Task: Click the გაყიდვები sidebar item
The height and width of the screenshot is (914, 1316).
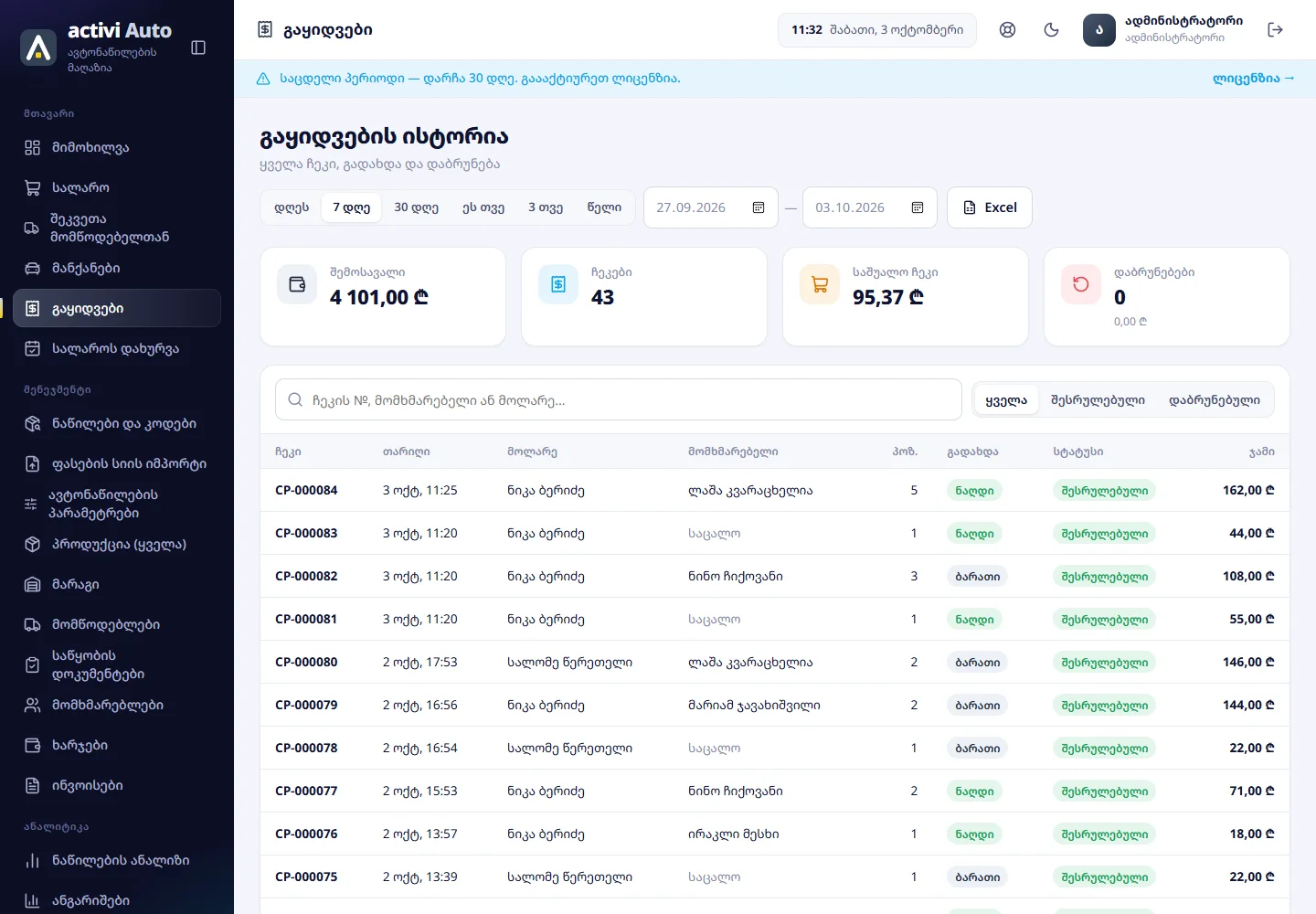Action: pyautogui.click(x=117, y=308)
